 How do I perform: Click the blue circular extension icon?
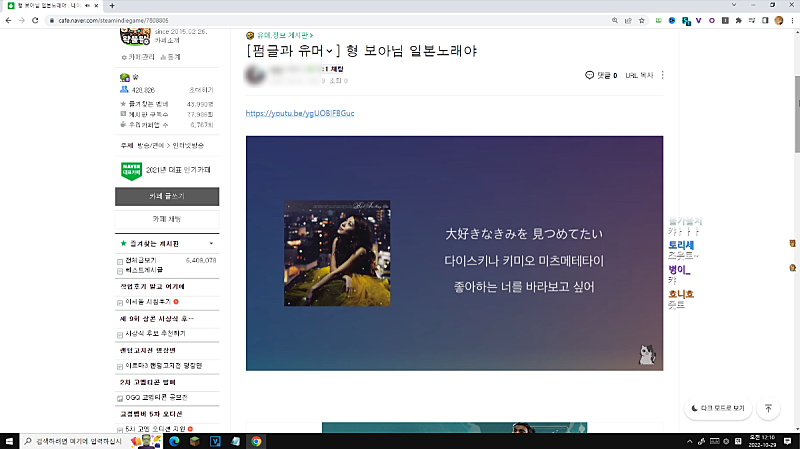pyautogui.click(x=672, y=20)
